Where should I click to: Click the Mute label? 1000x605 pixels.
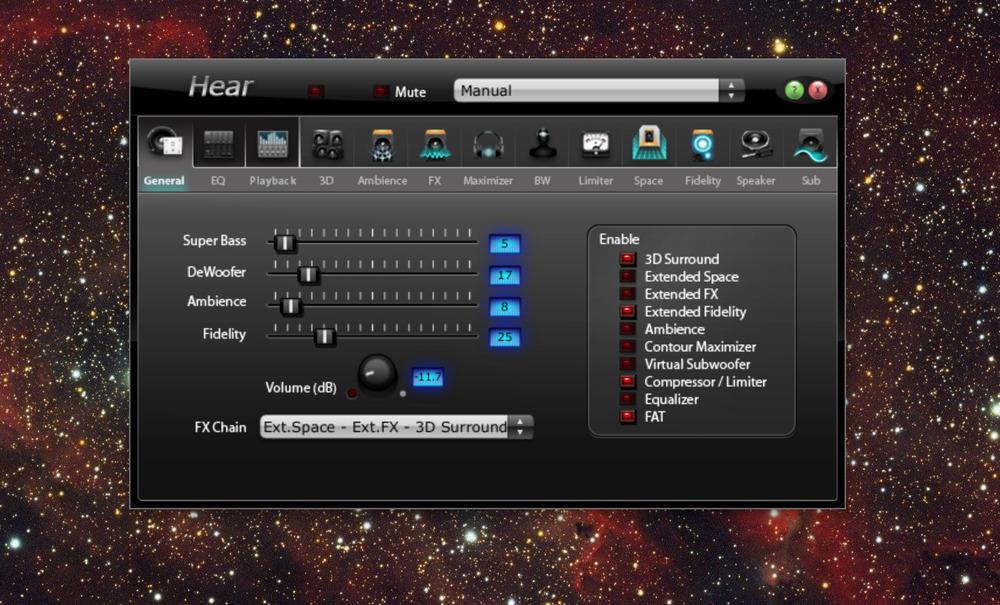(x=410, y=92)
